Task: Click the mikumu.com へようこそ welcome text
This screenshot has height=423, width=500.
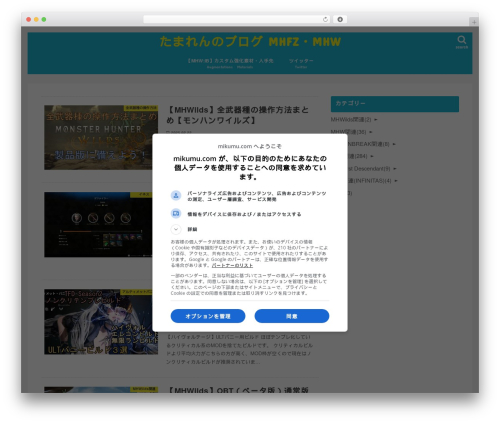Action: tap(250, 146)
